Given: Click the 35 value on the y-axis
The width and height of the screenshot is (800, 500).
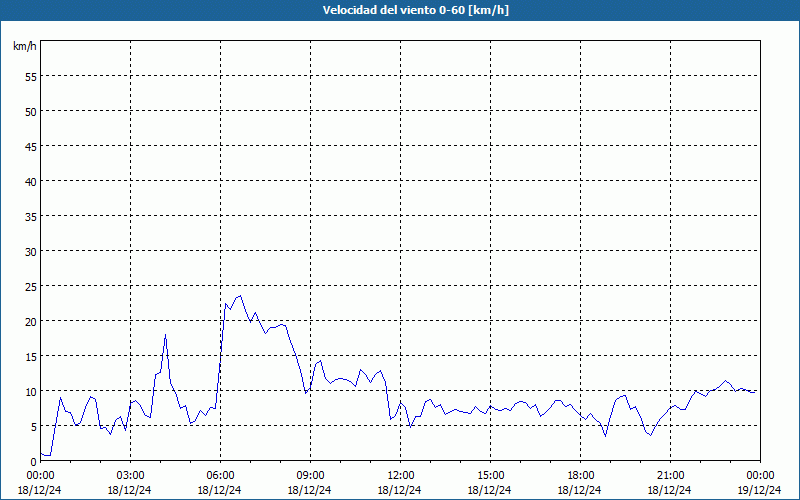Looking at the screenshot, I should [x=31, y=216].
